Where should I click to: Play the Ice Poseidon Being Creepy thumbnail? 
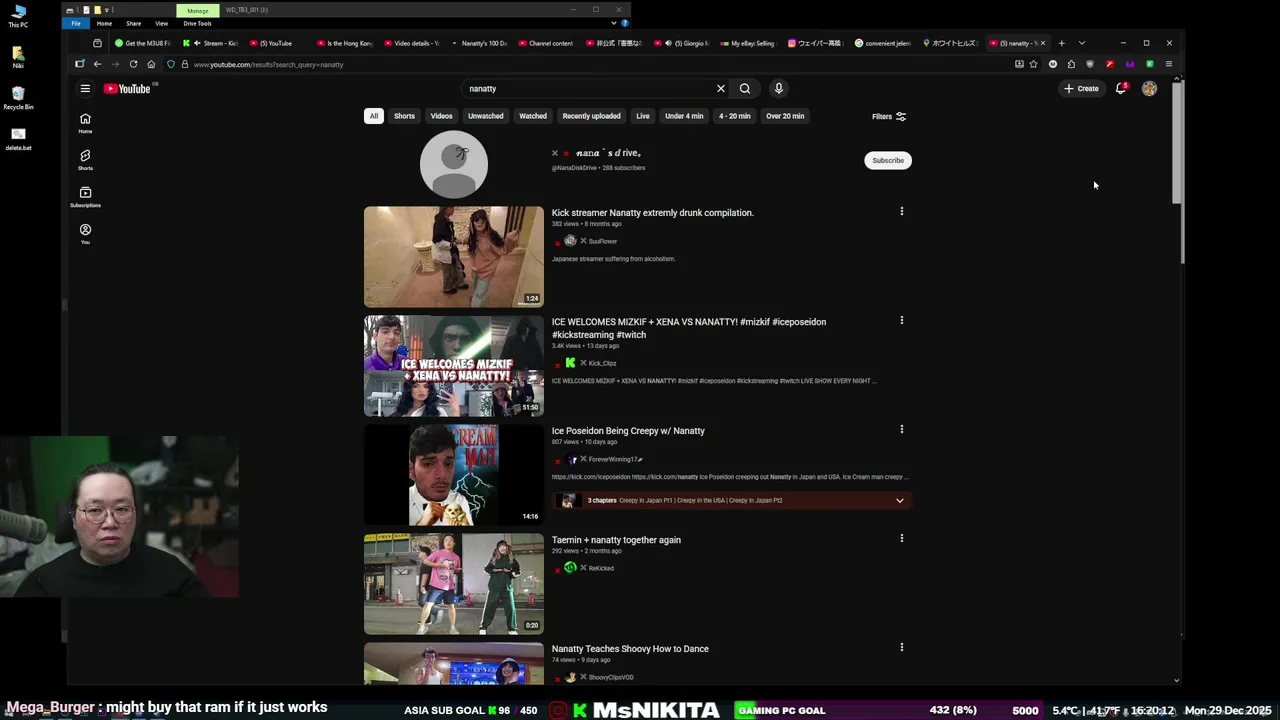click(x=454, y=475)
